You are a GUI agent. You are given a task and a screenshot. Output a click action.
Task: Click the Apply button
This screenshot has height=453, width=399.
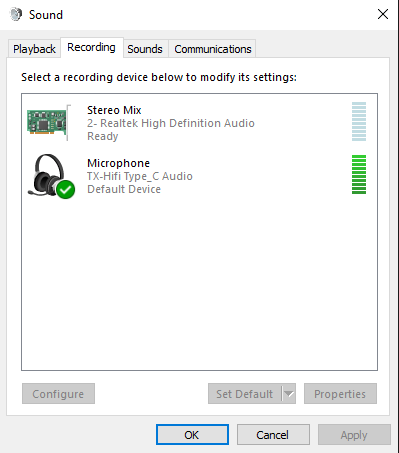[x=354, y=435]
